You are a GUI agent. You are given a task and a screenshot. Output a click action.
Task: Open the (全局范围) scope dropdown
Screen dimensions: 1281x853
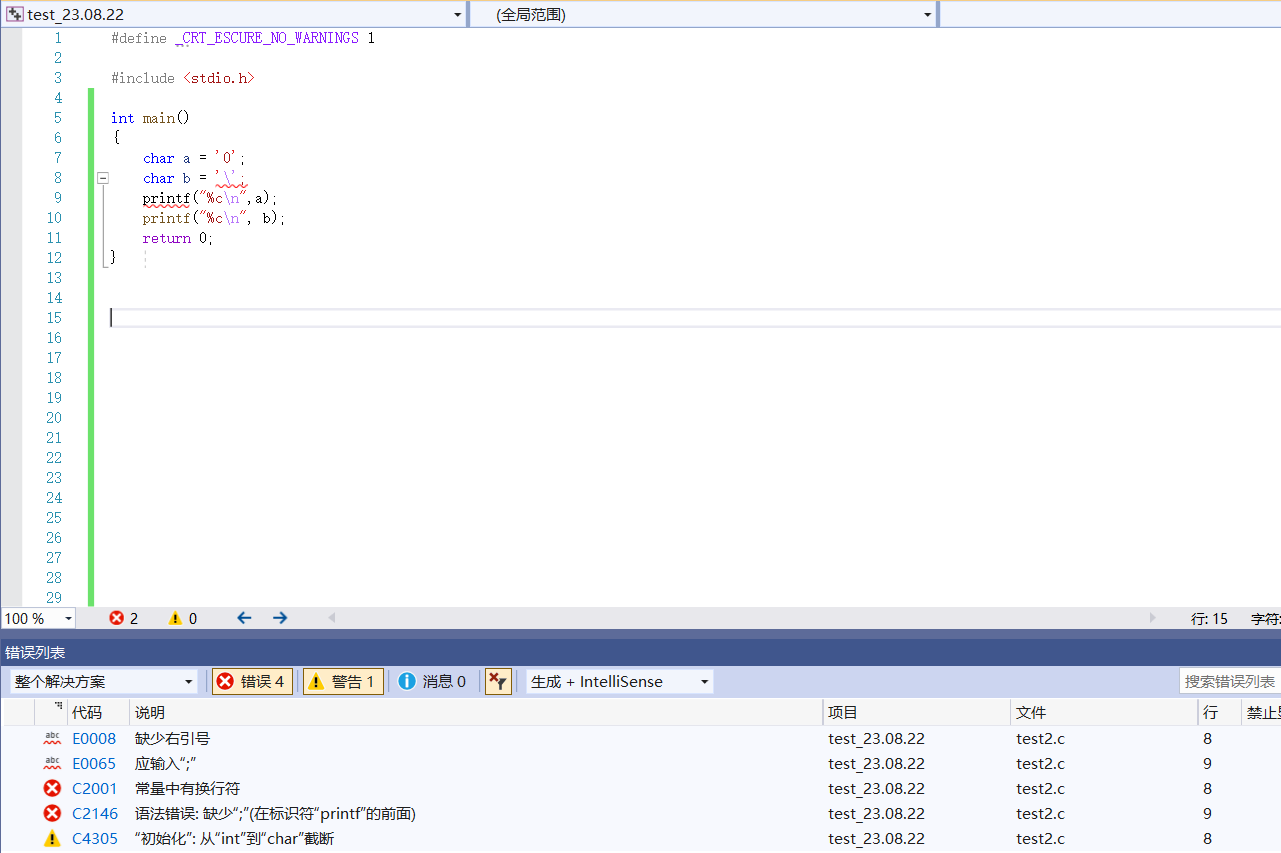pos(927,15)
